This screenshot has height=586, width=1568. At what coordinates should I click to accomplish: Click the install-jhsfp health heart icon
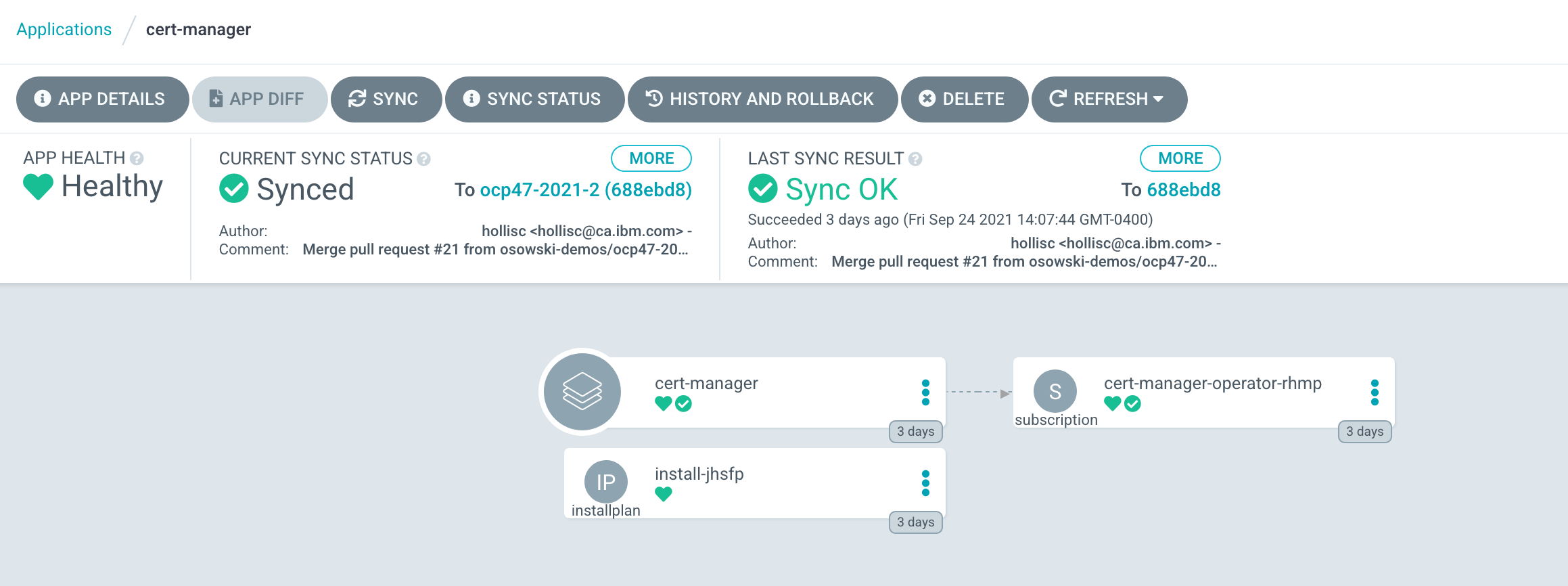point(664,495)
